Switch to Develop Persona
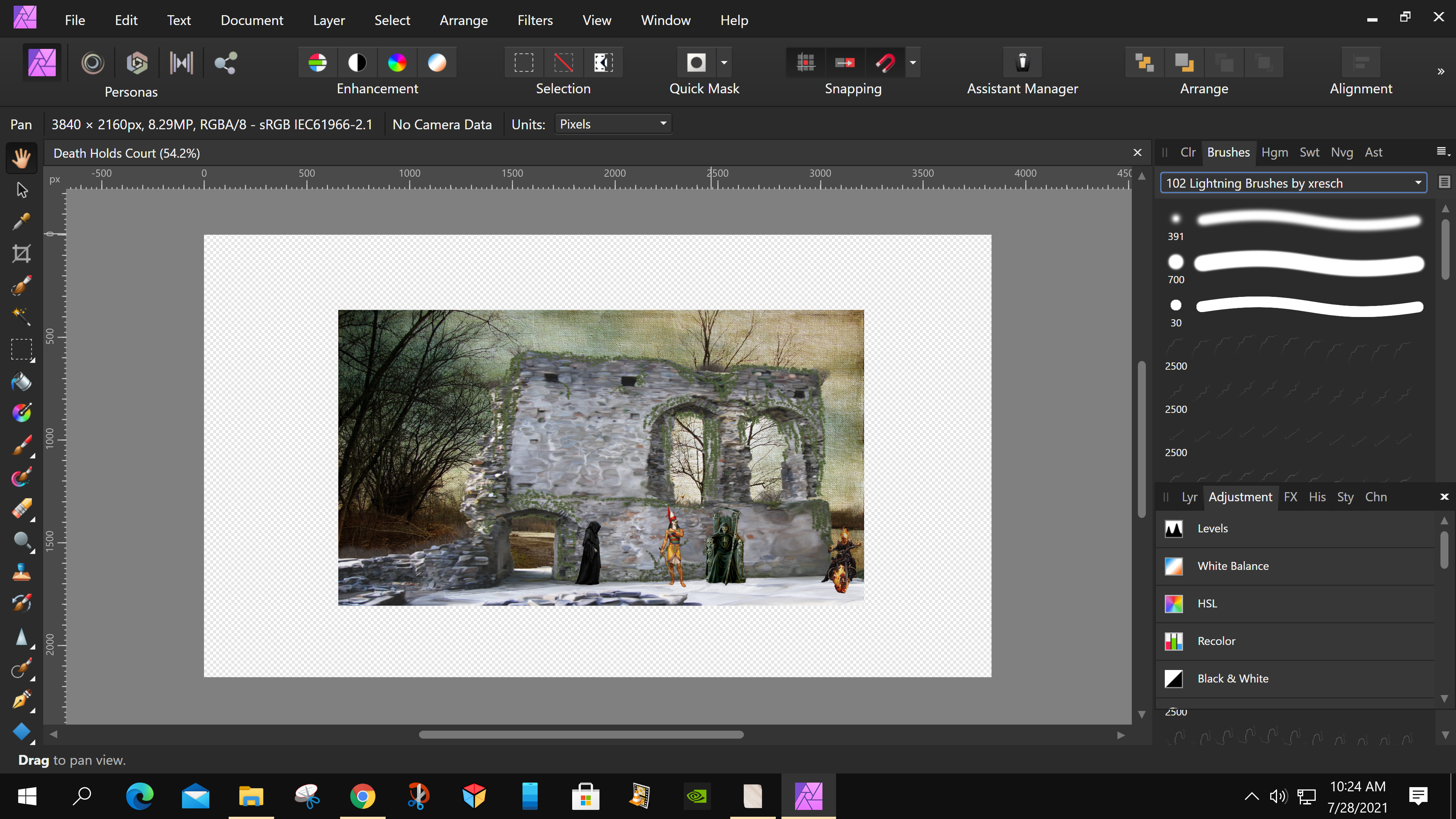Viewport: 1456px width, 819px height. pos(137,62)
